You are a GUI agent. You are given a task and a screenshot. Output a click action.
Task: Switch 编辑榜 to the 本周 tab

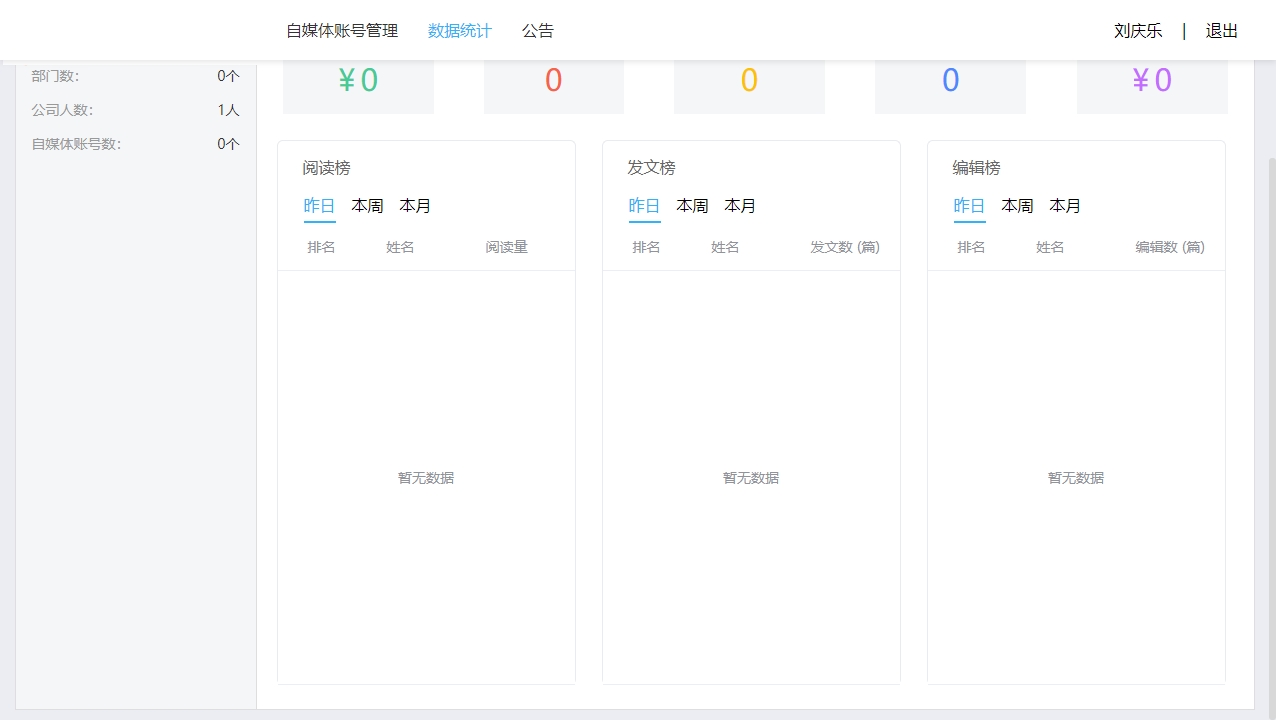point(1017,206)
